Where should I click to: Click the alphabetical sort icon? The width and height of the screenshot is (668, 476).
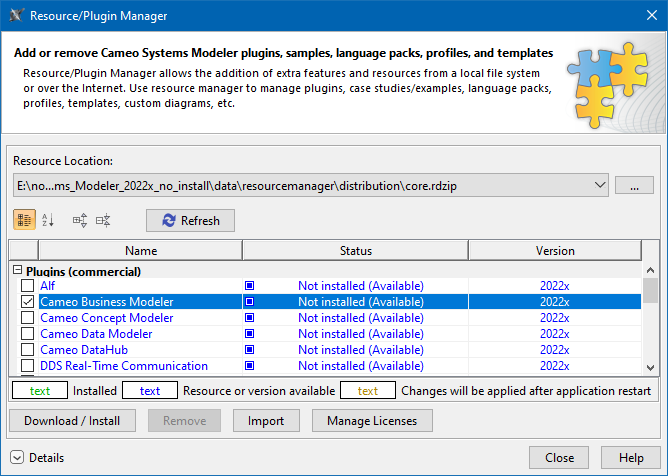48,220
